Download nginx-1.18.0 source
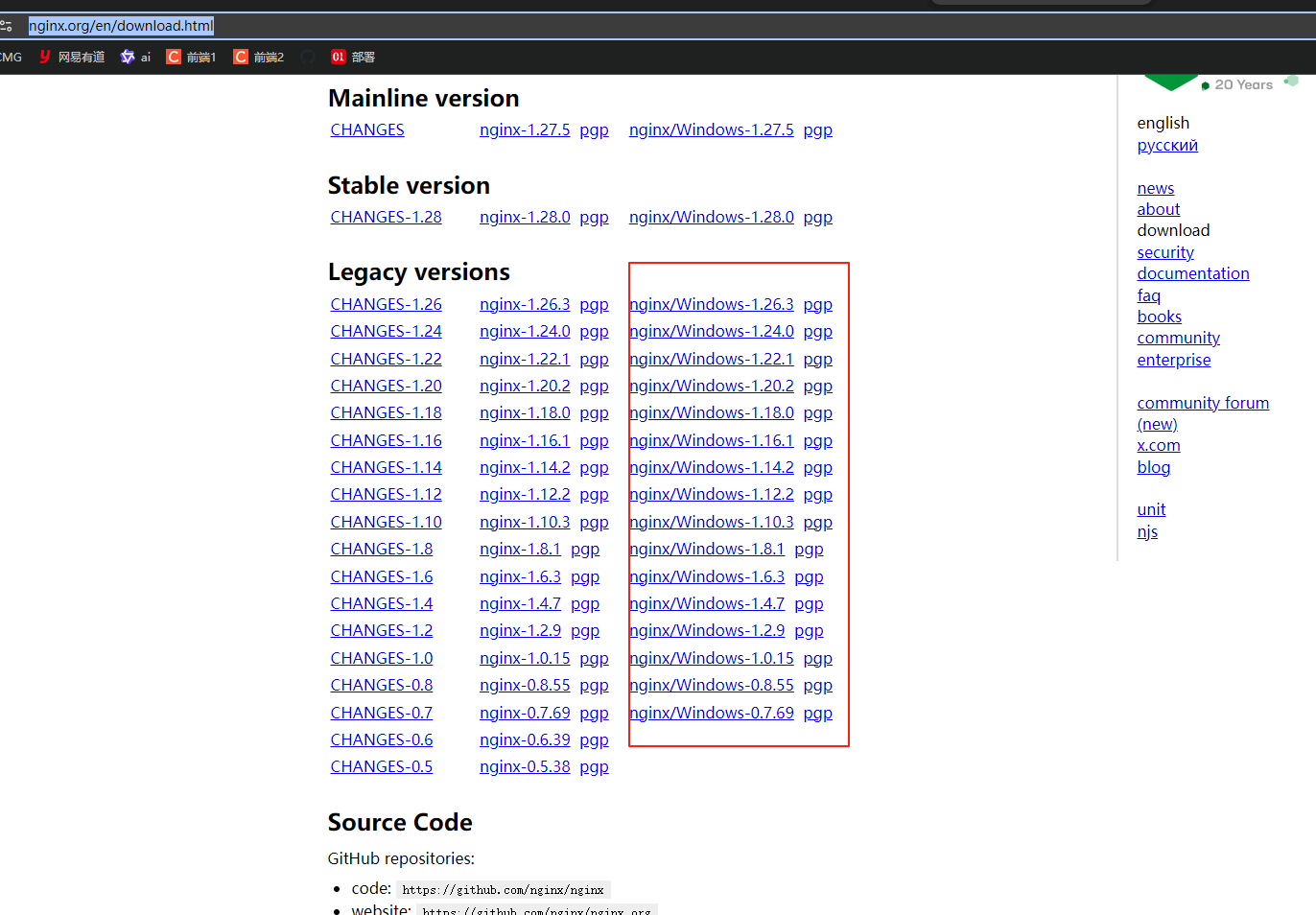The image size is (1316, 915). (x=525, y=412)
